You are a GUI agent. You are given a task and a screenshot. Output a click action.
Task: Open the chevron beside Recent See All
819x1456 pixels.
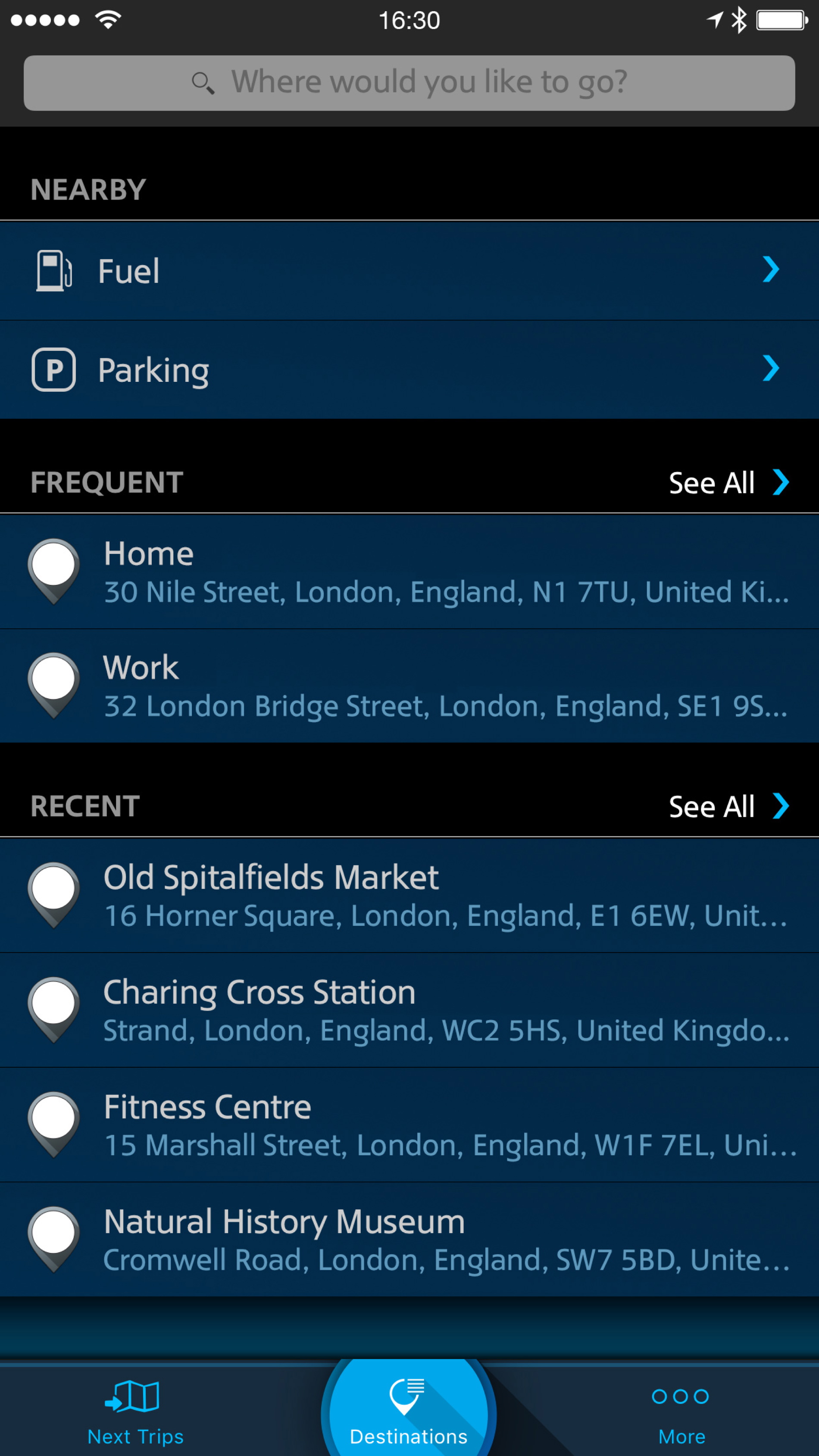[x=781, y=806]
